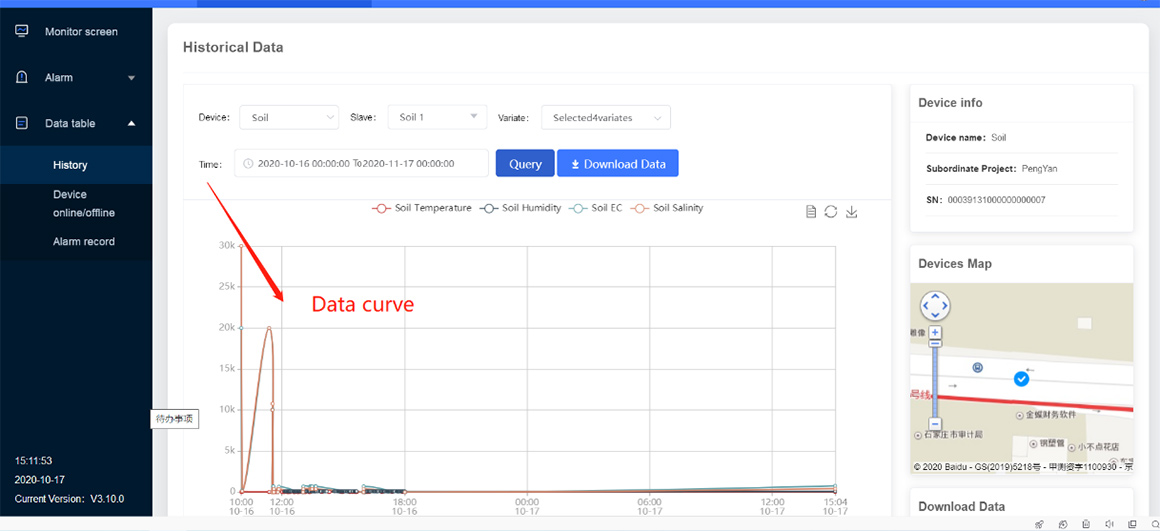Click the blue device marker on map

(1021, 379)
